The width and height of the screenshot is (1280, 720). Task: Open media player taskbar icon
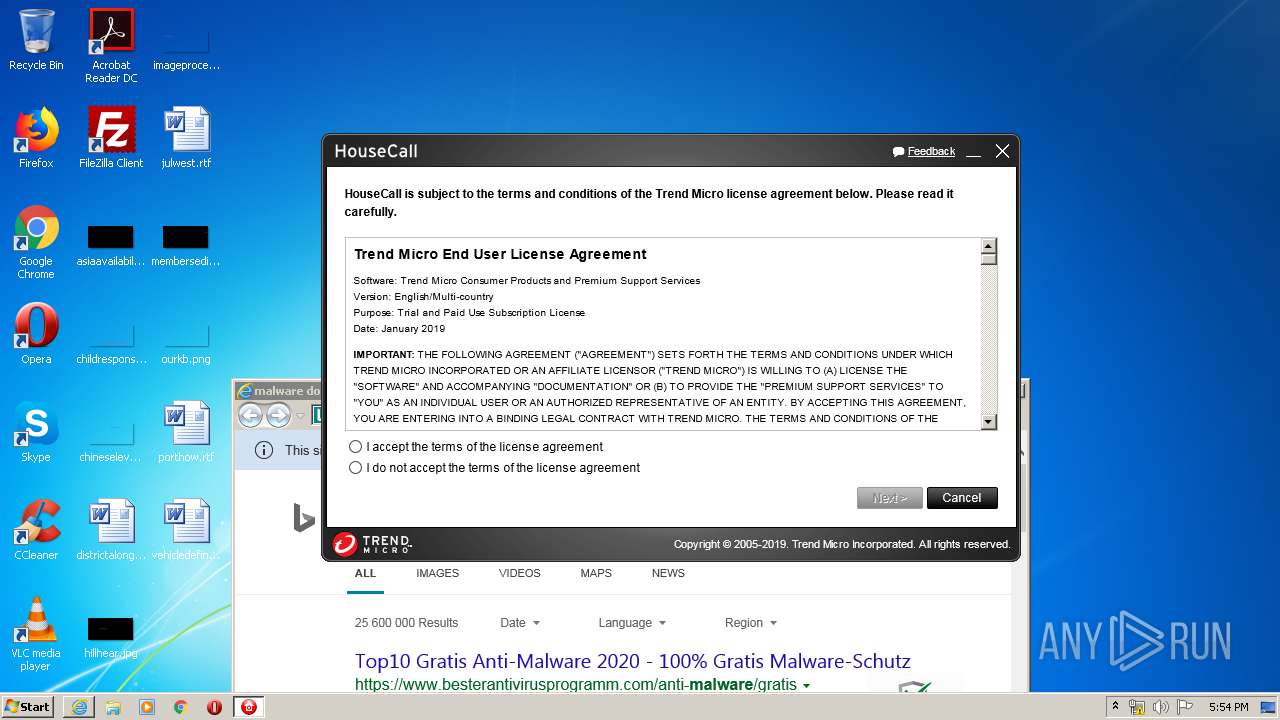[x=147, y=707]
